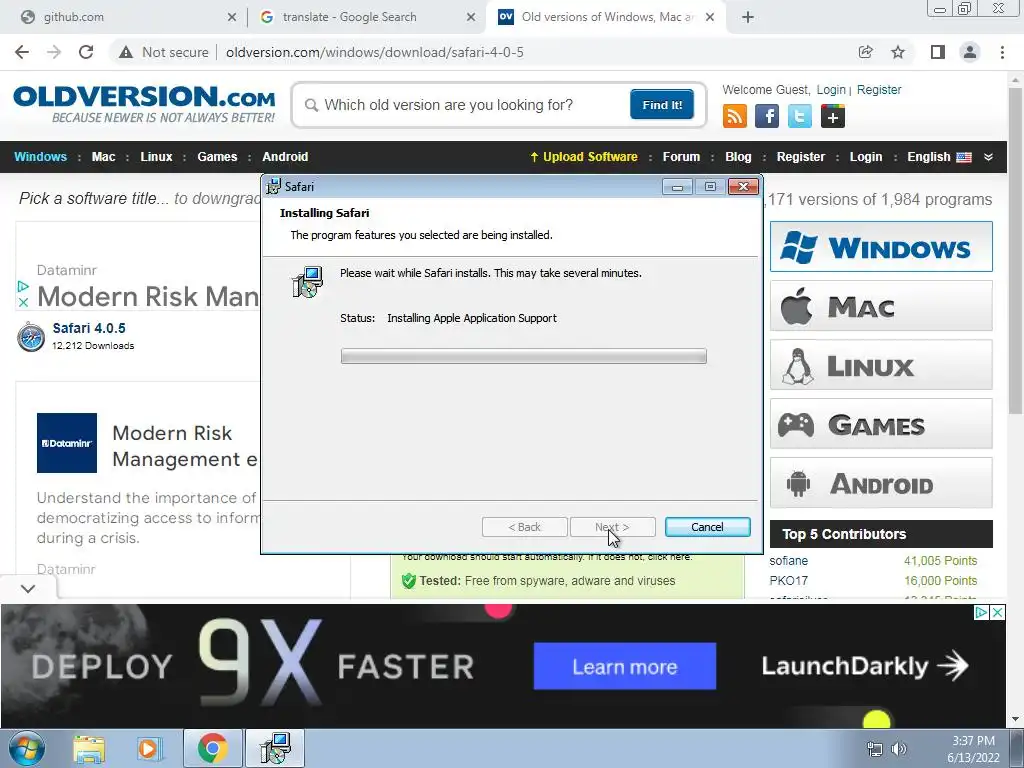Open the Mac nav menu item
The height and width of the screenshot is (768, 1024).
click(103, 157)
